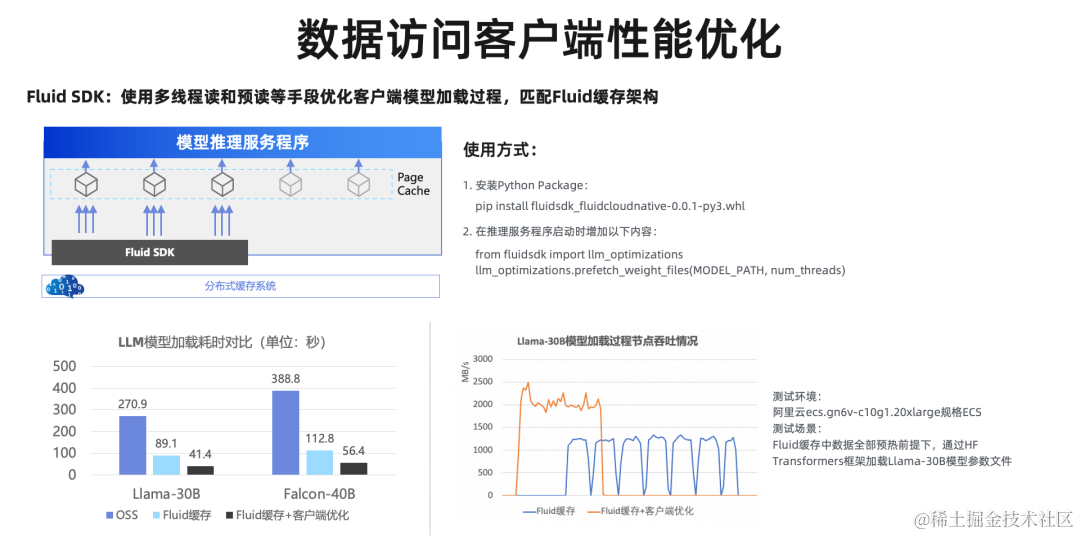This screenshot has height=536, width=1080.
Task: Click the 模型推理服务程序 header bar
Action: (x=242, y=143)
